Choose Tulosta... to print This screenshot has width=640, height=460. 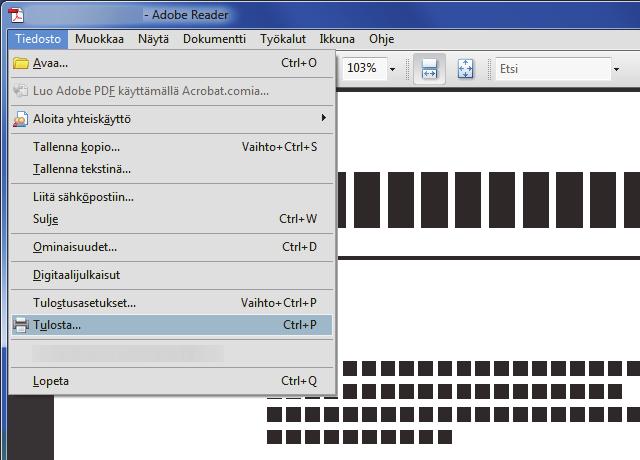(x=172, y=325)
